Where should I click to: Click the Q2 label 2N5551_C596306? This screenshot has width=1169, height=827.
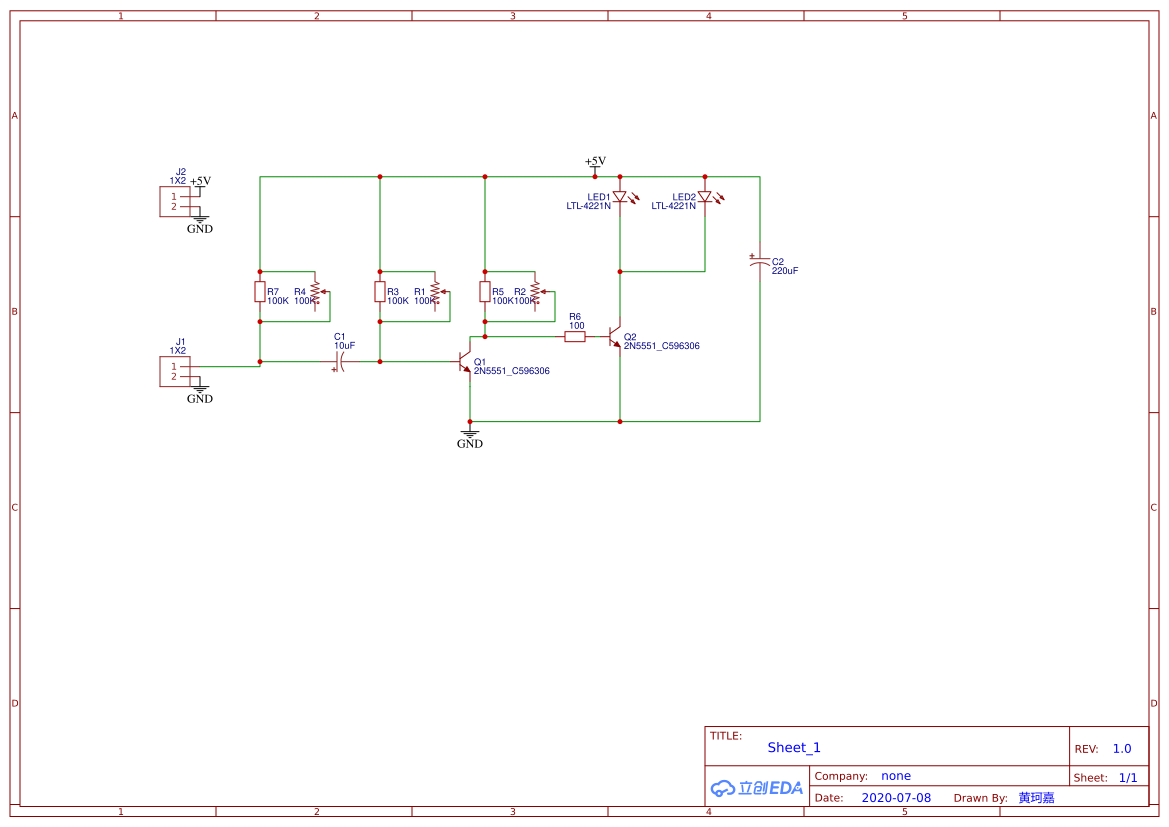point(661,346)
